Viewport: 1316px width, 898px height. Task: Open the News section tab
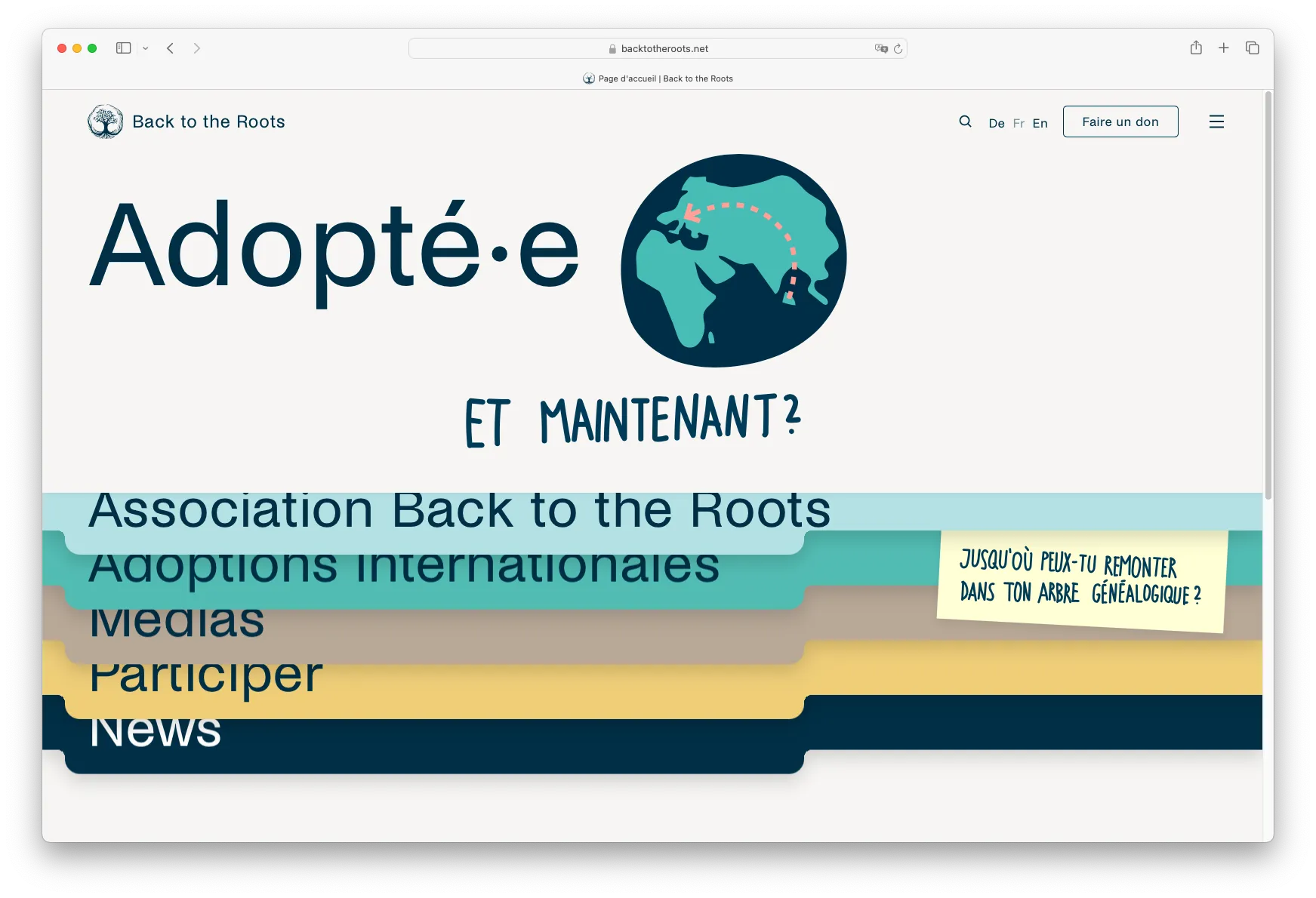[x=155, y=732]
